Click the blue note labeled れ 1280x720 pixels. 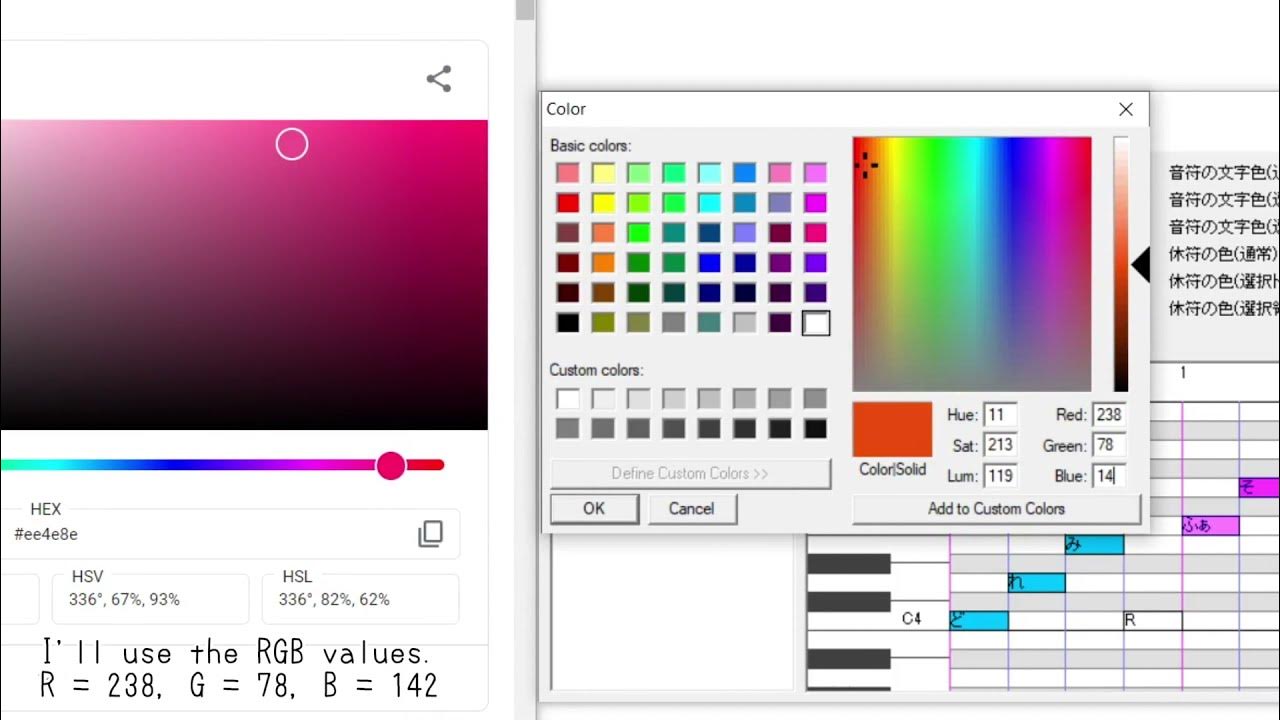click(x=1037, y=582)
